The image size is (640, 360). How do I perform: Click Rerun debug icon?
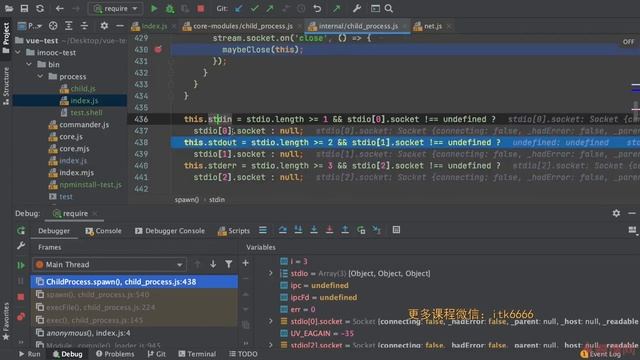pyautogui.click(x=21, y=231)
